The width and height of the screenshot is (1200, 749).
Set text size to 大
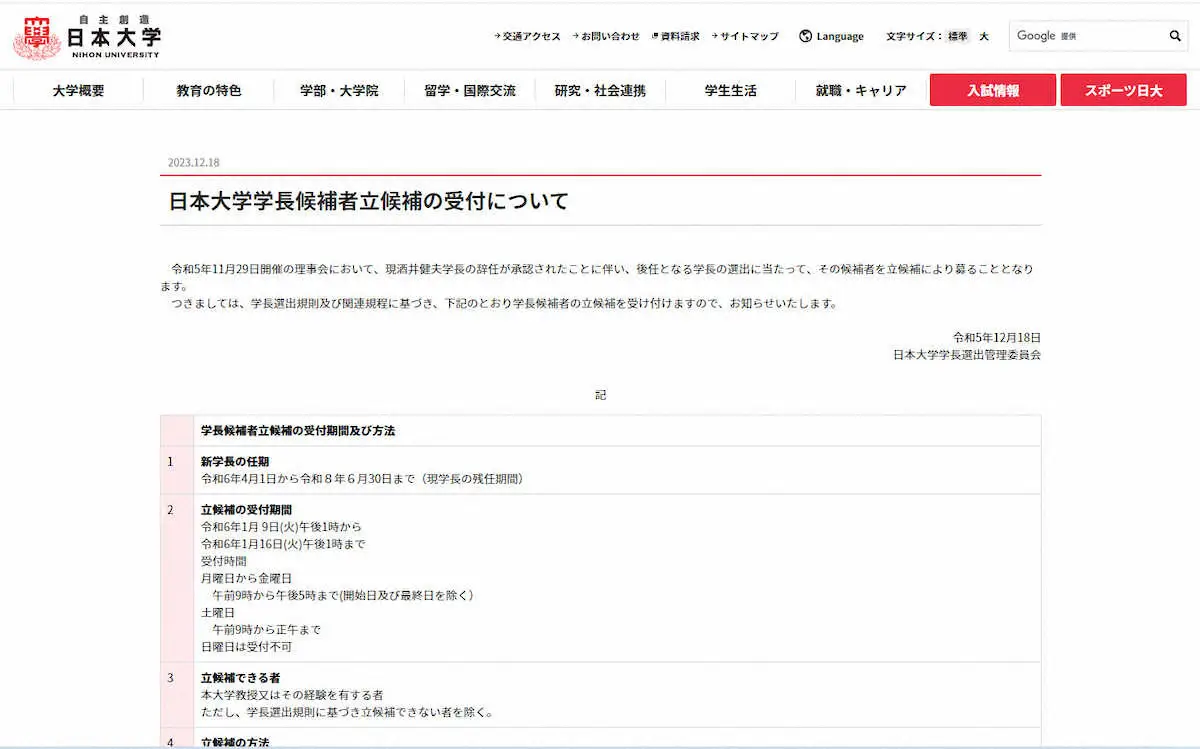(984, 36)
